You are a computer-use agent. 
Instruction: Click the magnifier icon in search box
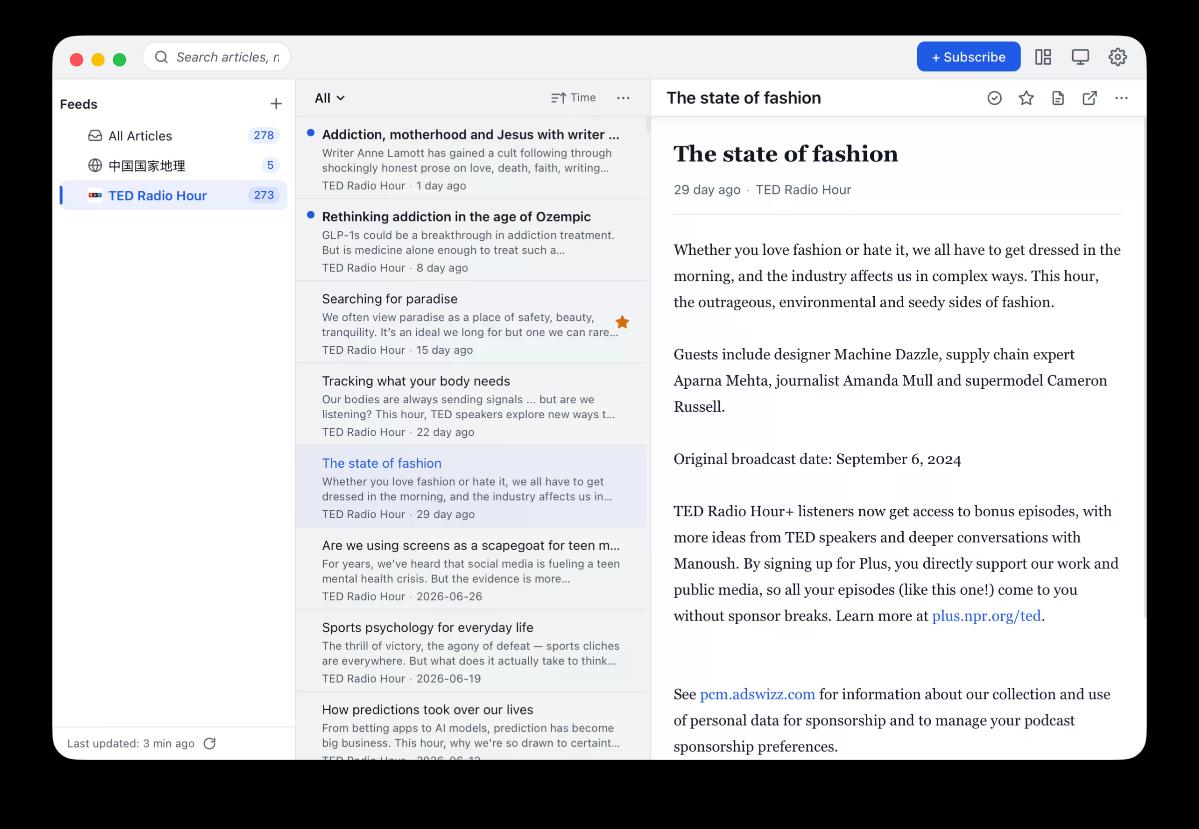161,57
